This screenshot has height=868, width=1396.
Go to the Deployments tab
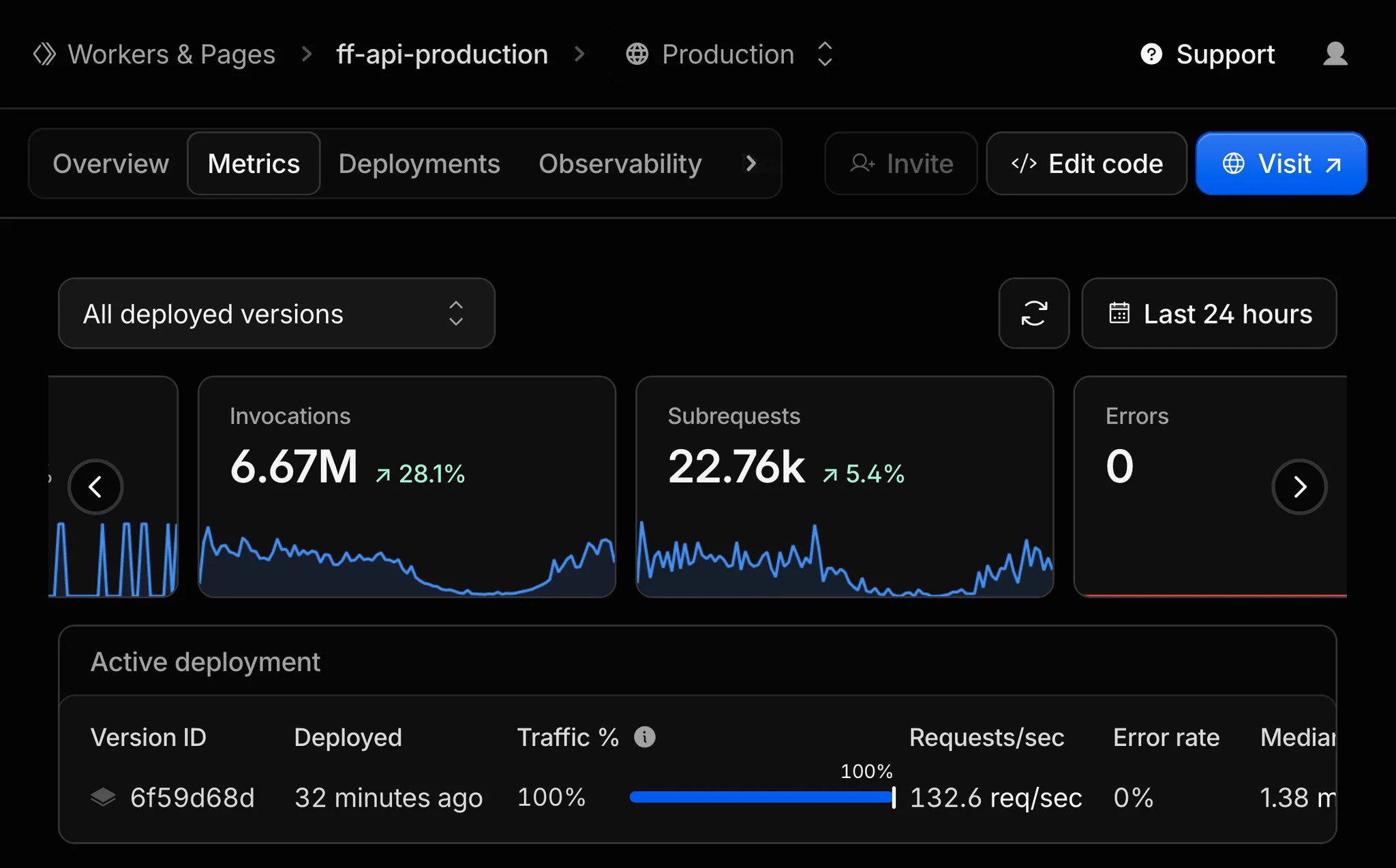click(x=419, y=164)
